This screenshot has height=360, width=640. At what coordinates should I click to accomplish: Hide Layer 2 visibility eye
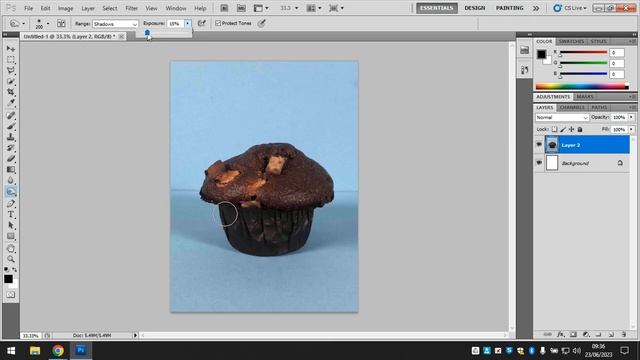coord(539,145)
